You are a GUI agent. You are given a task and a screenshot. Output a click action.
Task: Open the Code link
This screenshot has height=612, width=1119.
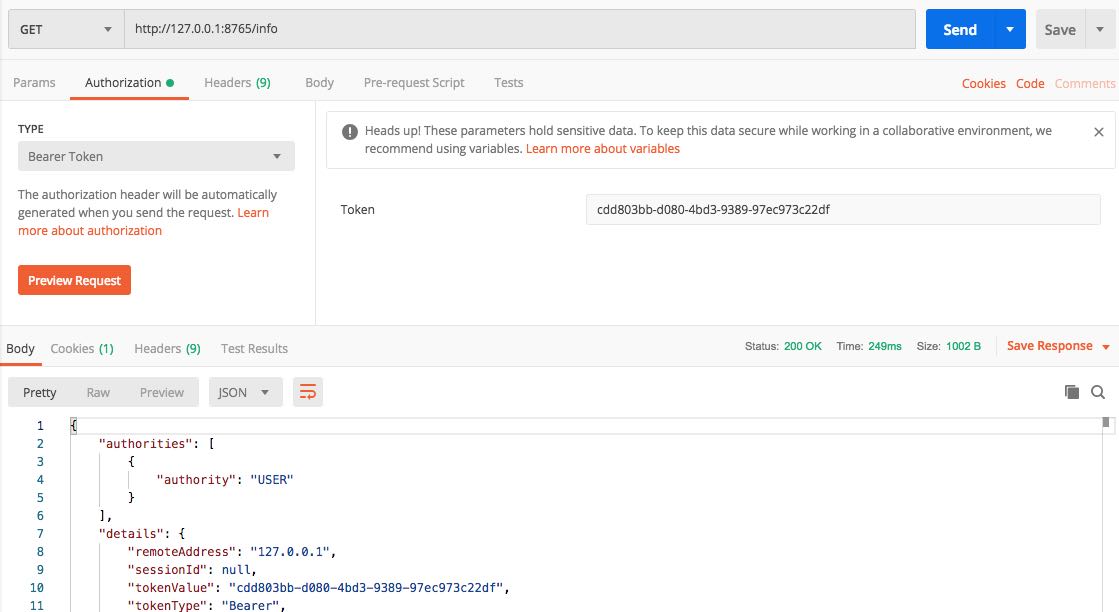pos(1030,83)
